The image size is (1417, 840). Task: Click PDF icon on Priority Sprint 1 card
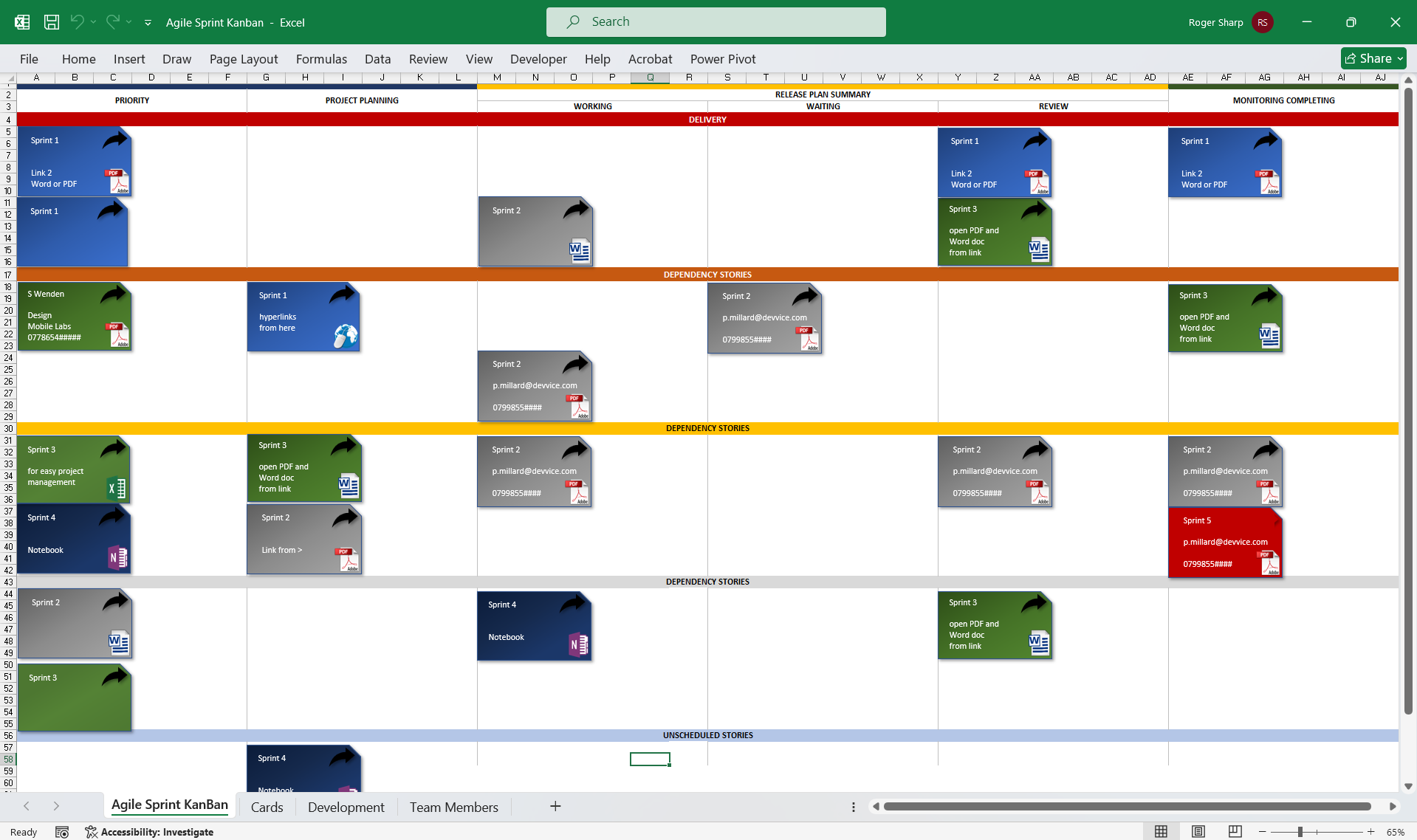point(117,181)
